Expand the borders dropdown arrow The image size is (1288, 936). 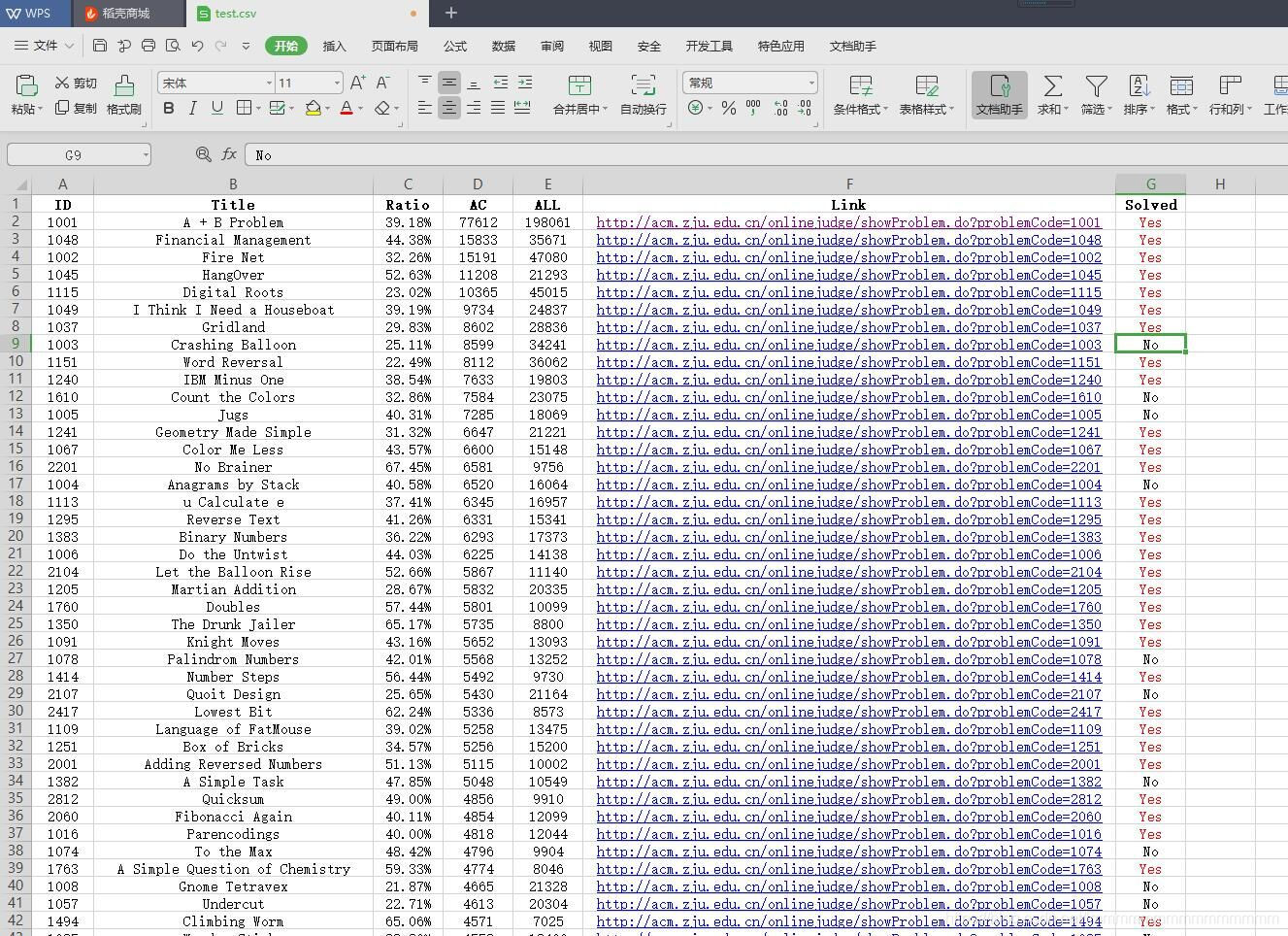(x=258, y=108)
